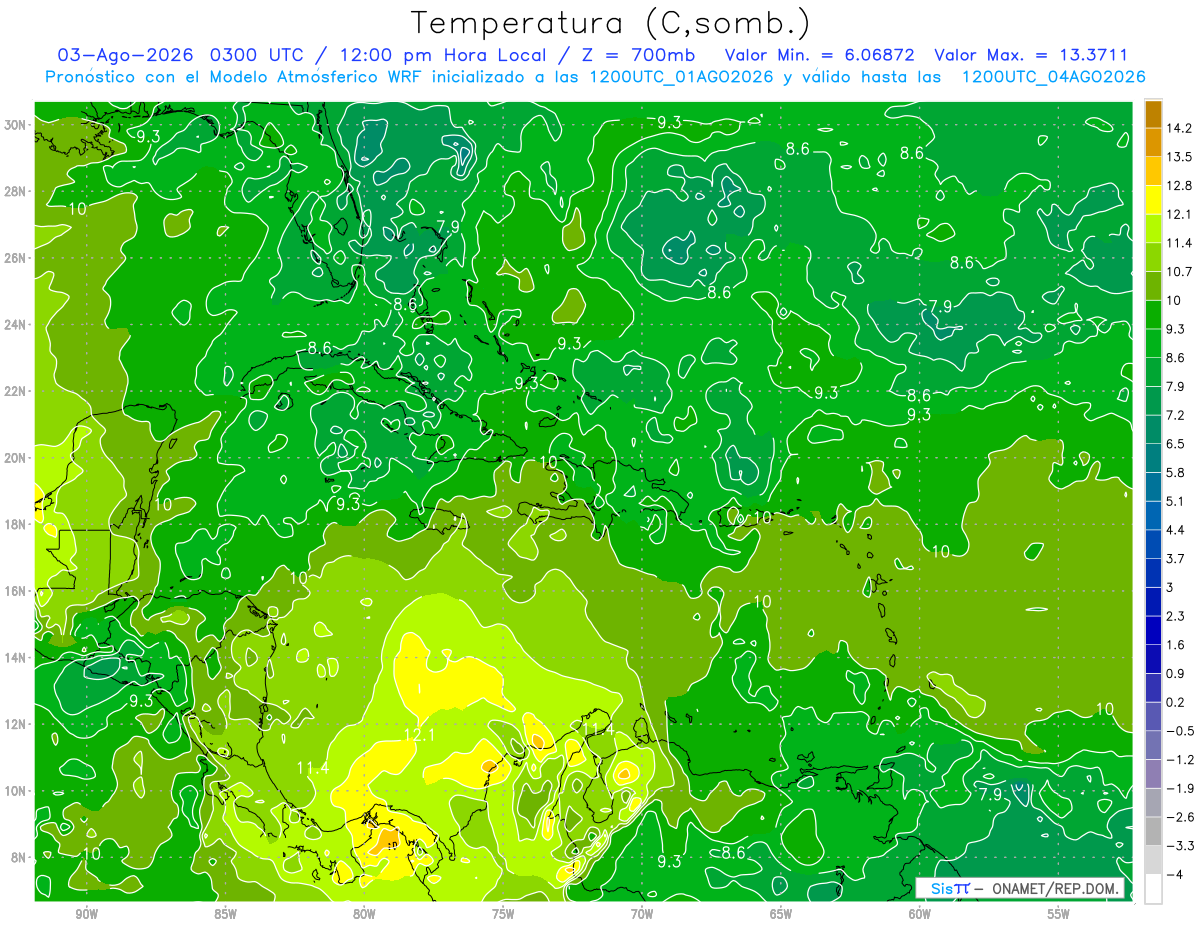Click the "85W" longitude axis label
Screen dimensions: 1200x927
225,914
